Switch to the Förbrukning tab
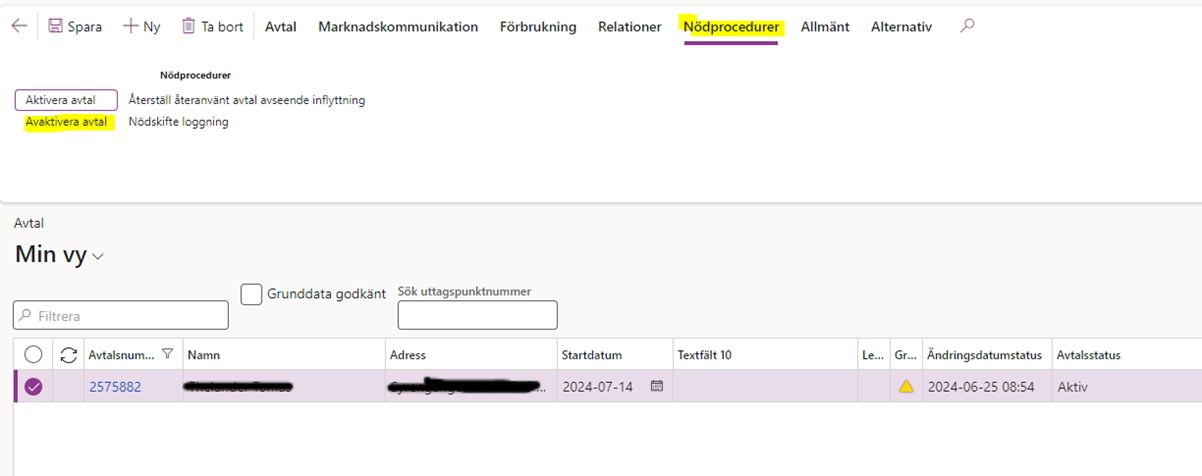The height and width of the screenshot is (476, 1202). 538,27
